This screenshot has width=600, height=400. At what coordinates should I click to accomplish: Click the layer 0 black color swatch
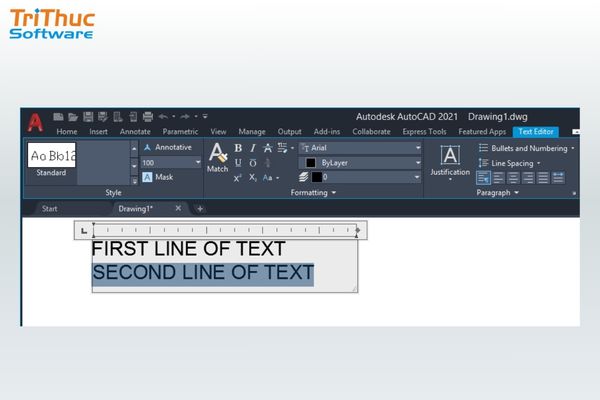pos(317,177)
